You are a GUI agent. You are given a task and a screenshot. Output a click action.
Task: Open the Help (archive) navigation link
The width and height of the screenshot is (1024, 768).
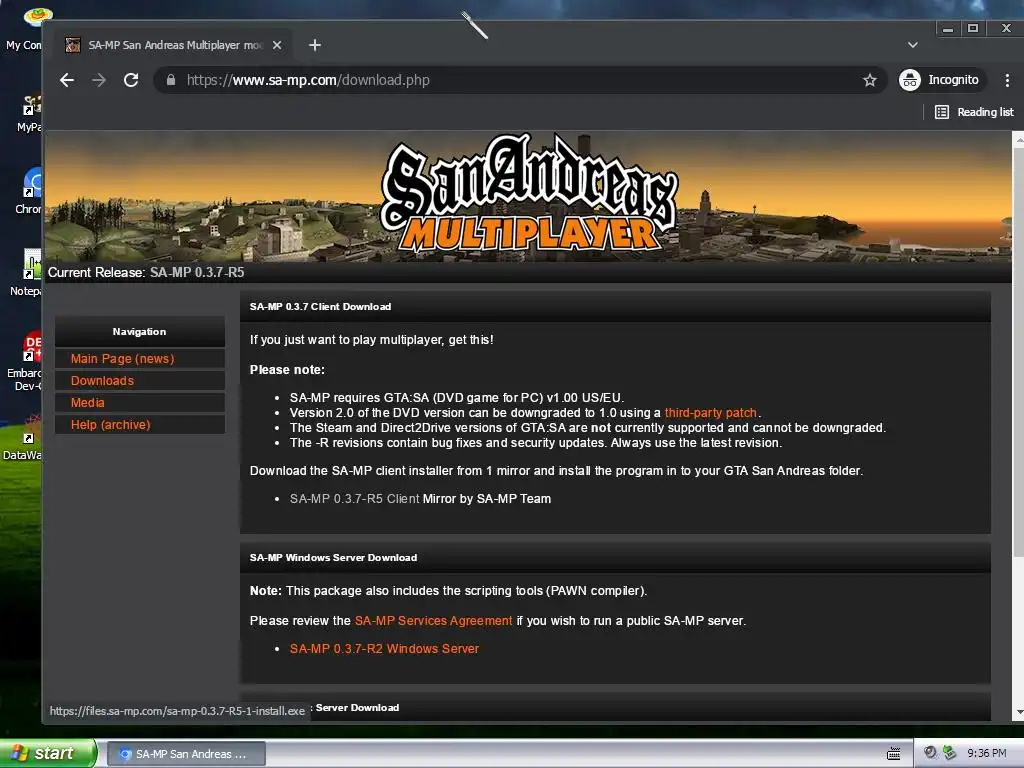point(110,425)
